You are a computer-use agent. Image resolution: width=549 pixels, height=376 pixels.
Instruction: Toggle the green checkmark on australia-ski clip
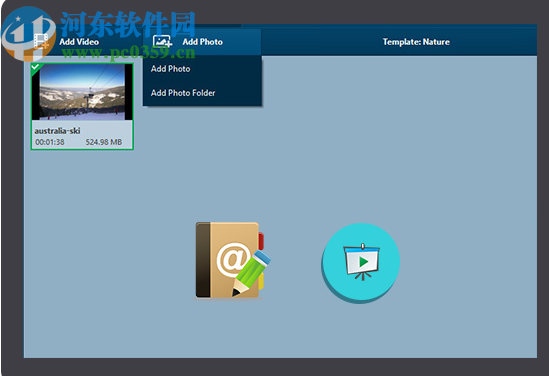[36, 68]
